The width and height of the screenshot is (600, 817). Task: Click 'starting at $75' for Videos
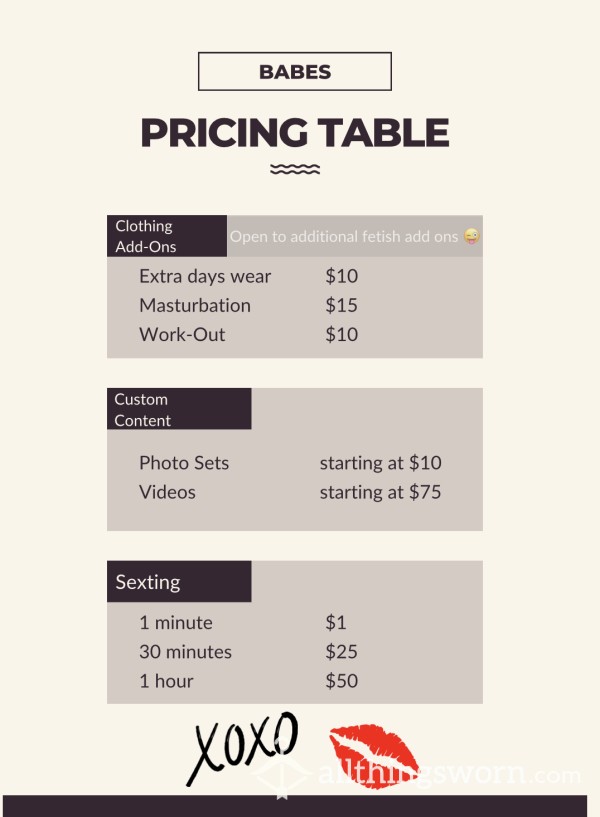point(380,492)
